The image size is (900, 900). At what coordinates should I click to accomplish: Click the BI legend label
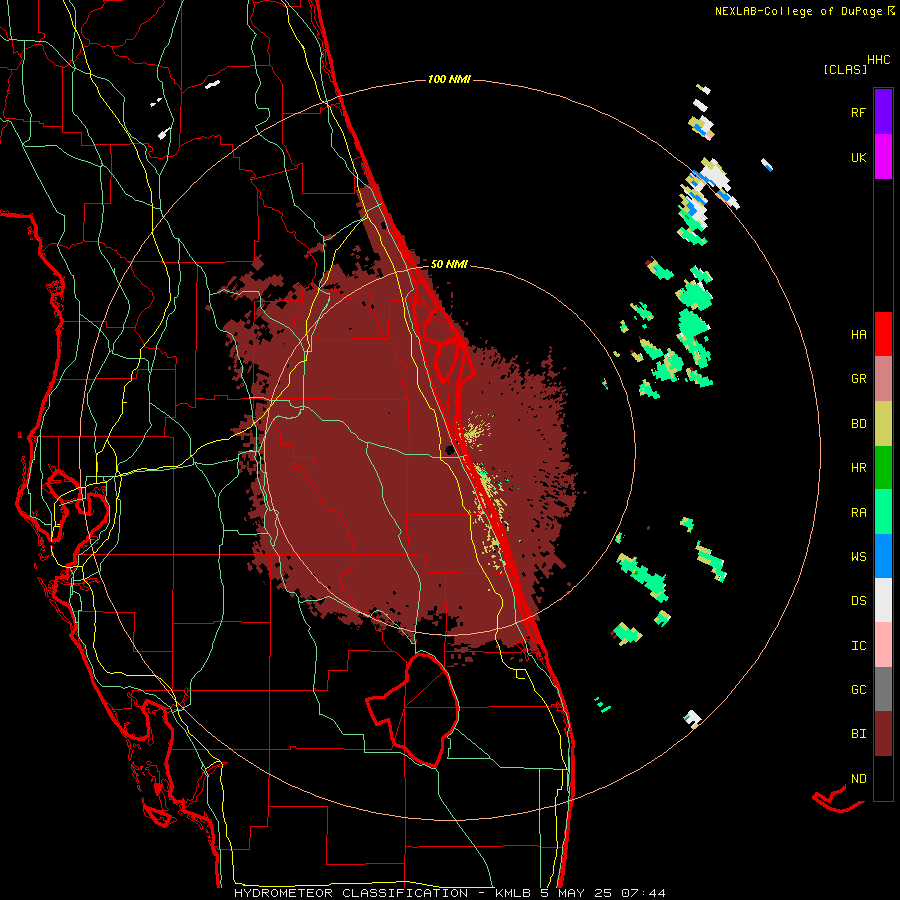click(x=858, y=734)
